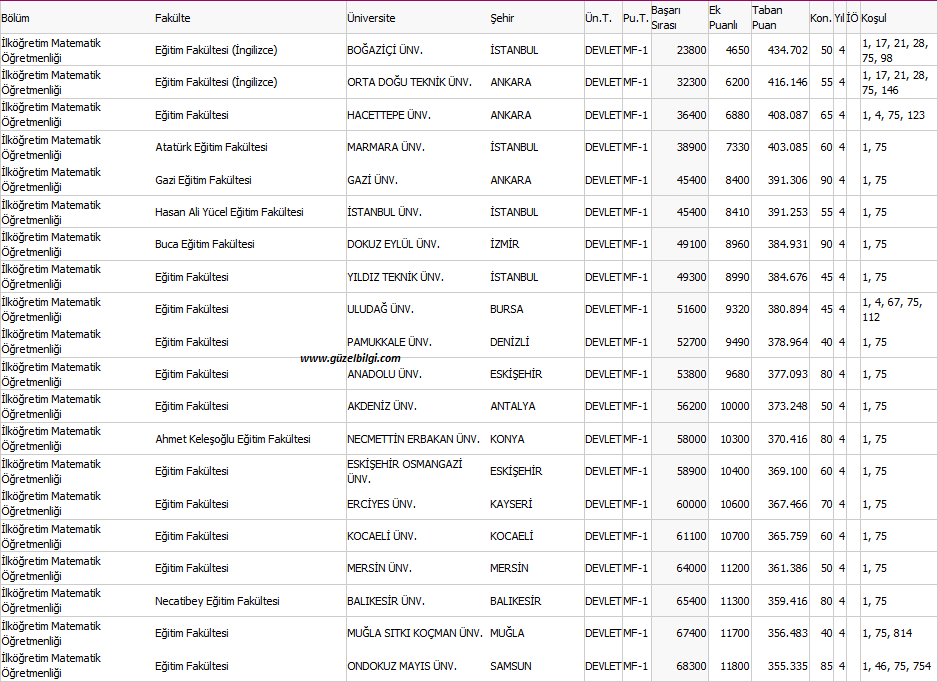Click the 434.702 base score cell

787,50
